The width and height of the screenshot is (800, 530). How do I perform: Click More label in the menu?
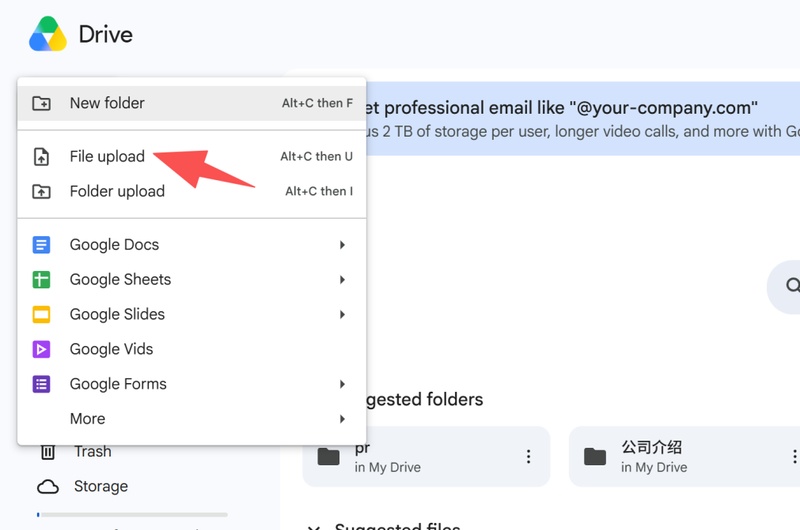88,419
